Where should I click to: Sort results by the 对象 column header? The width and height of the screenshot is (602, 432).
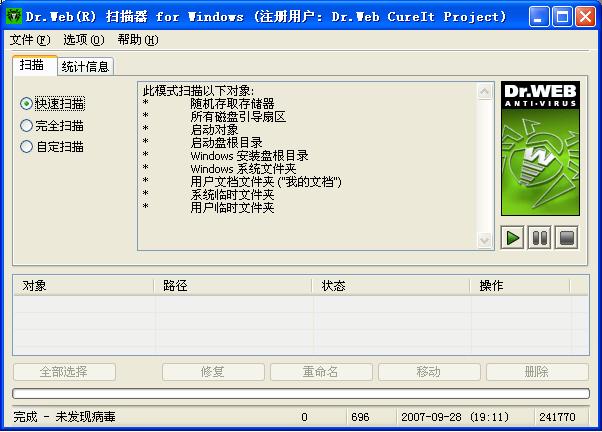[83, 286]
